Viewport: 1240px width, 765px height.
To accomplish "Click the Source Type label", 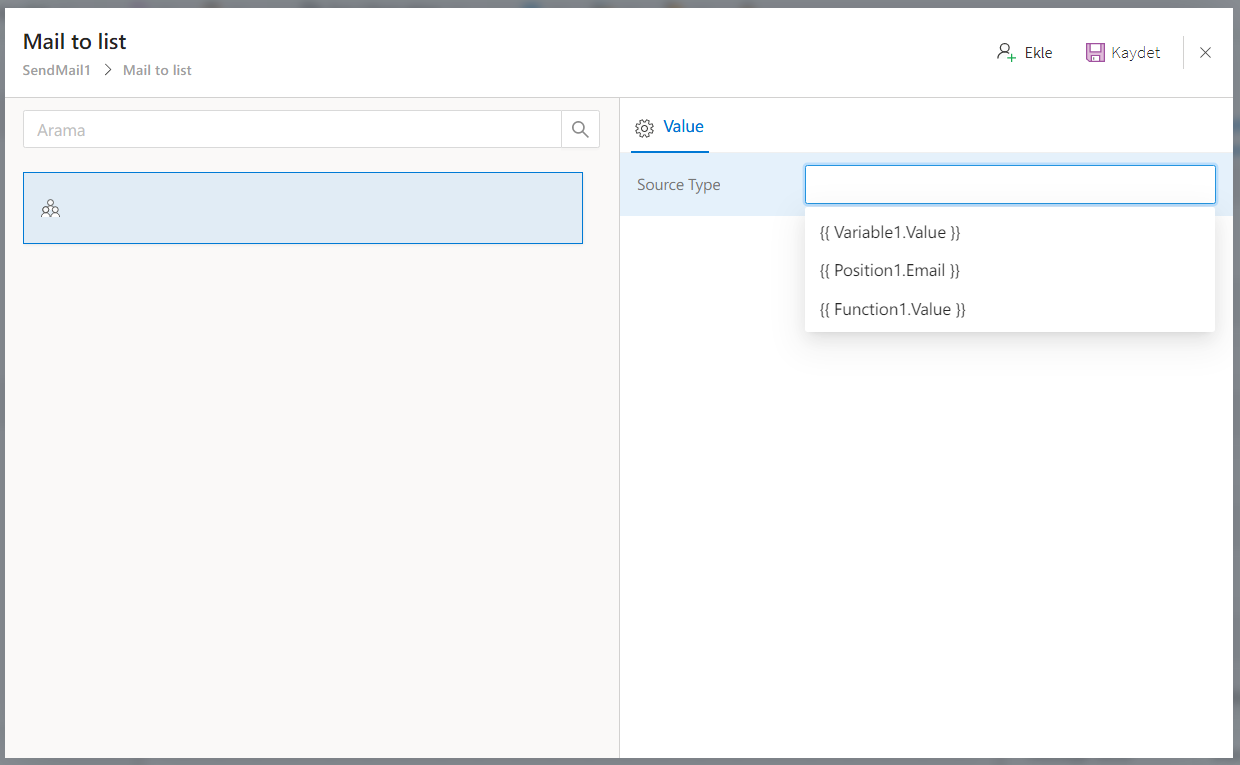I will coord(678,185).
